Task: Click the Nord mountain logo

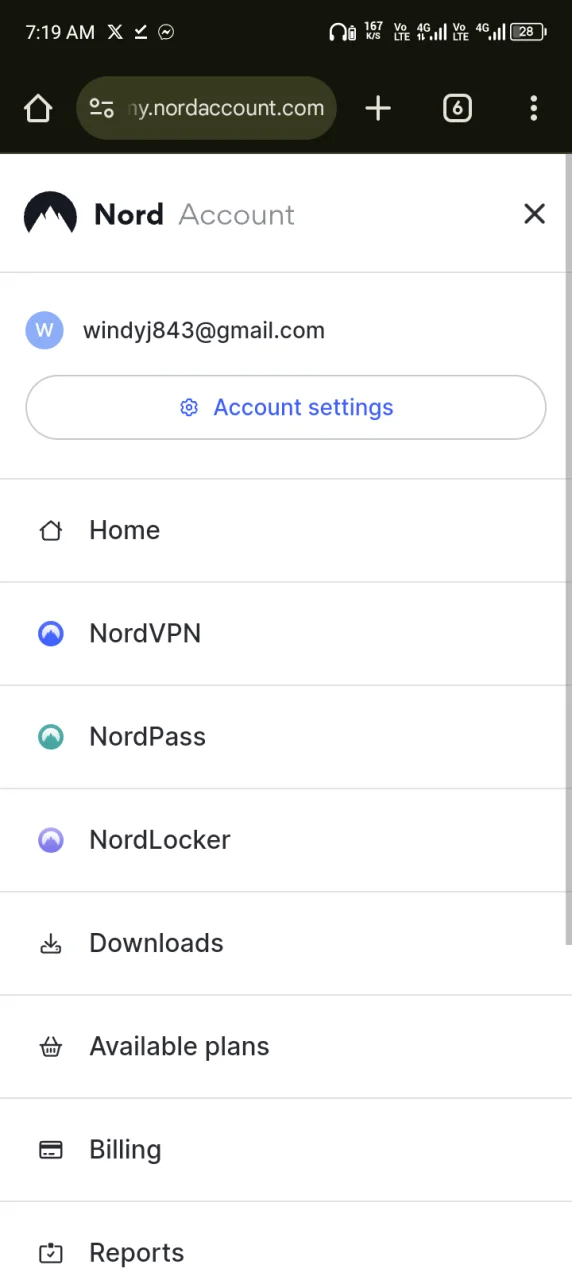Action: tap(50, 213)
